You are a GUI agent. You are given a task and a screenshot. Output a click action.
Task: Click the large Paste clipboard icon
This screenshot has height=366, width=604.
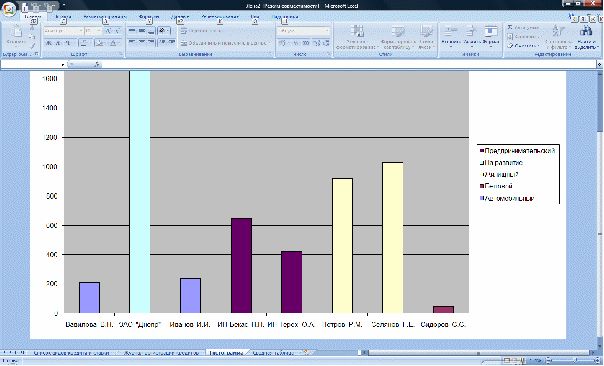click(x=17, y=32)
